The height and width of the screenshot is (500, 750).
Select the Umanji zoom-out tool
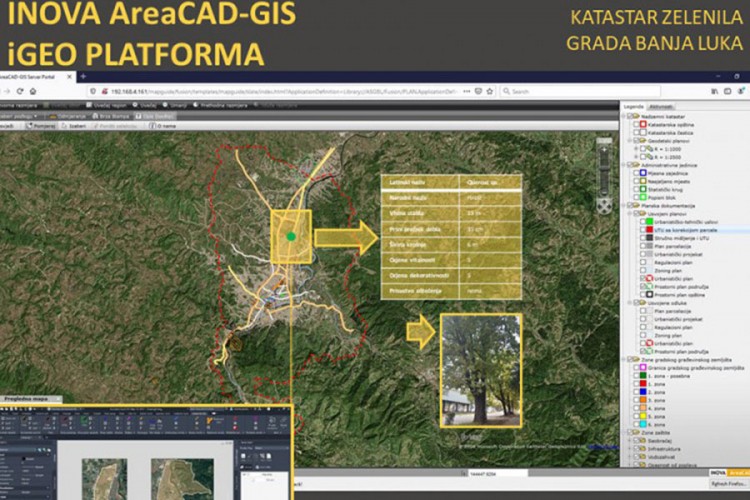pyautogui.click(x=175, y=105)
